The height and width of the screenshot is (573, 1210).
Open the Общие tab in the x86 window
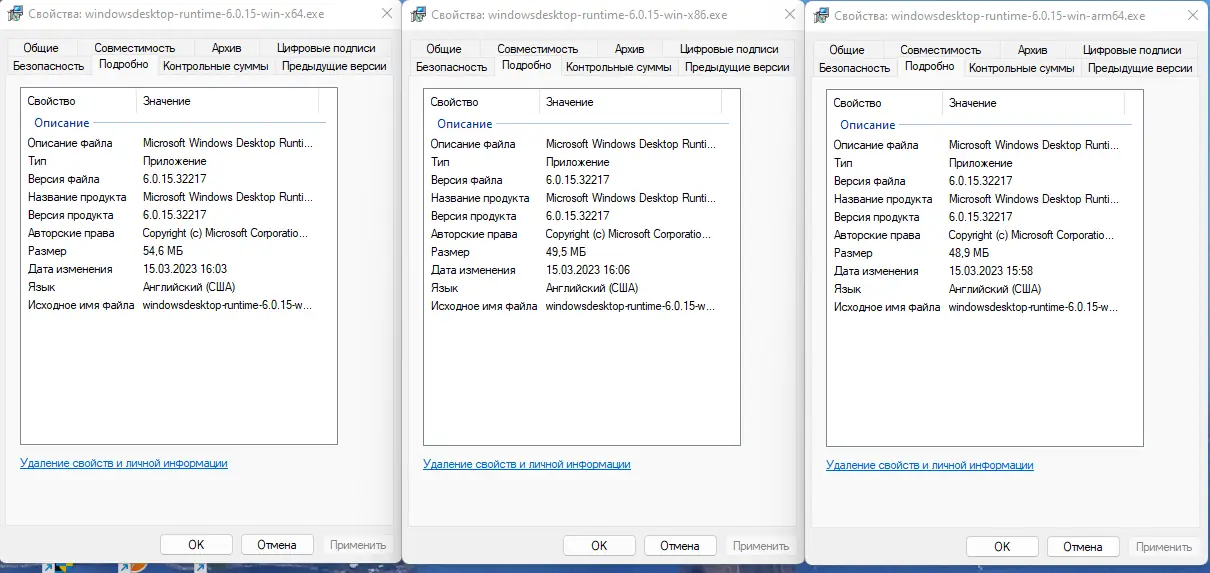coord(443,49)
